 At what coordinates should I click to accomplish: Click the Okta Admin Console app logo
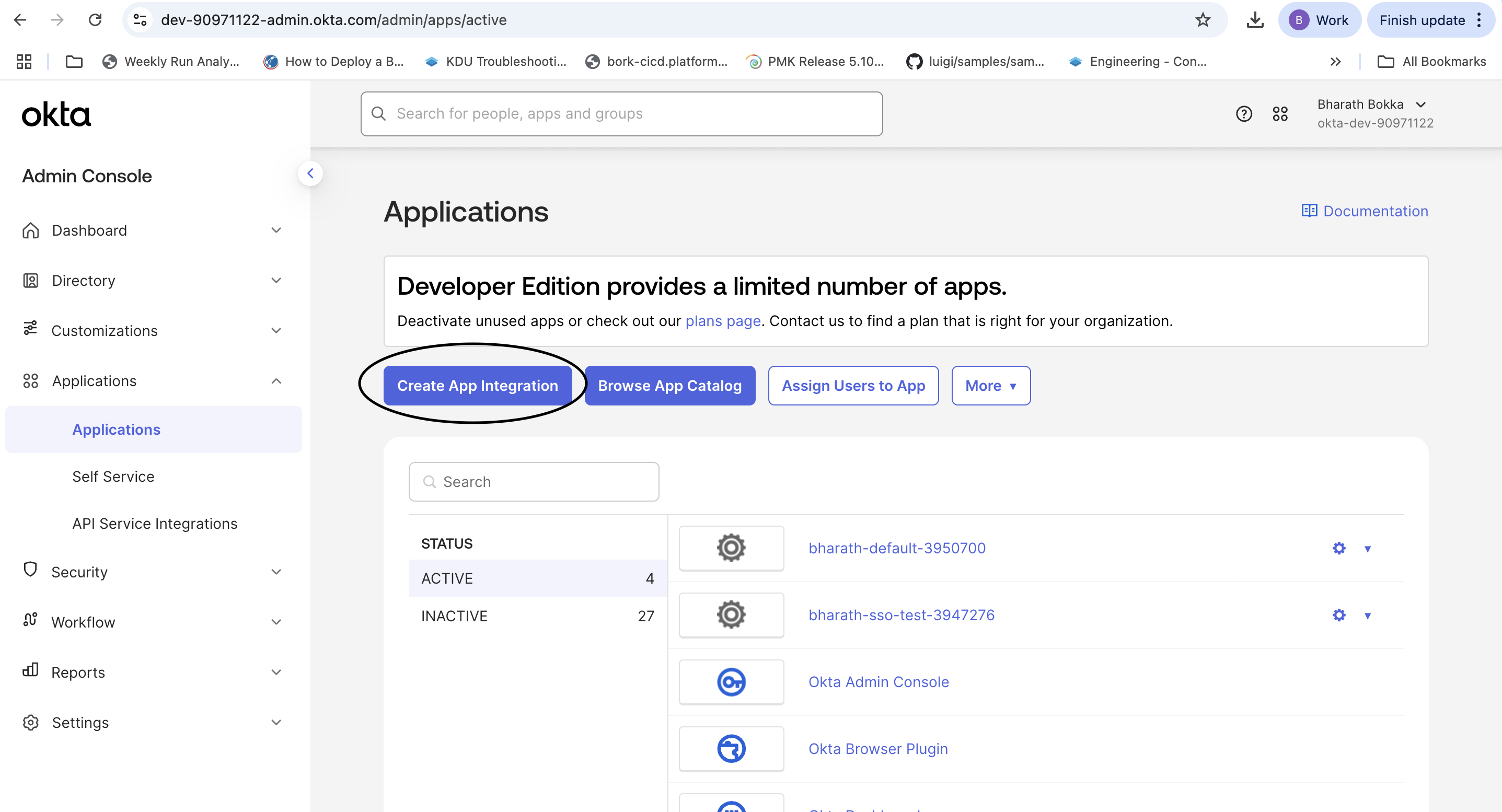pyautogui.click(x=731, y=681)
